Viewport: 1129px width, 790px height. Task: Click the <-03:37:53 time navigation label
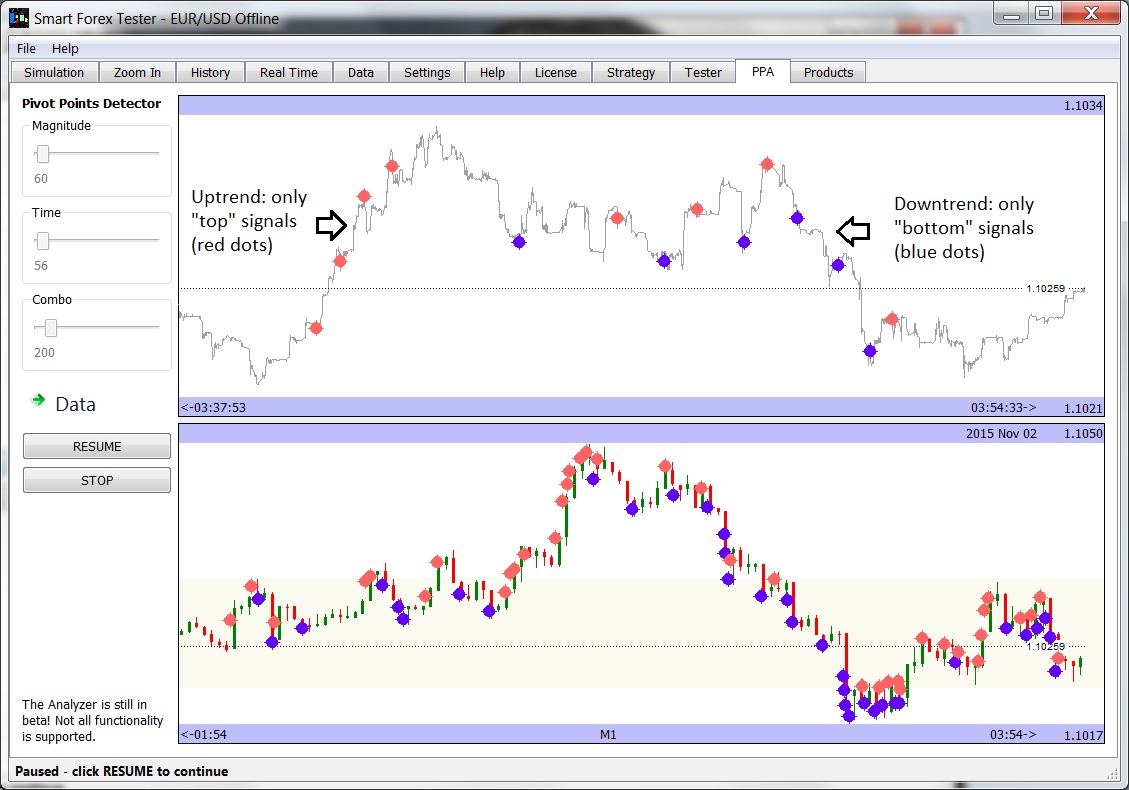pyautogui.click(x=213, y=408)
